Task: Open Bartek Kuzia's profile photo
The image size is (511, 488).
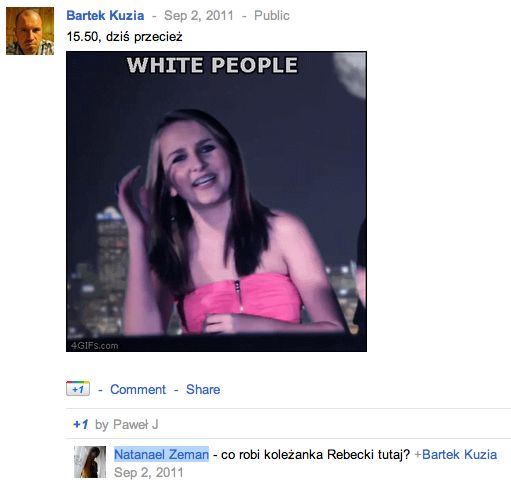Action: pos(30,31)
